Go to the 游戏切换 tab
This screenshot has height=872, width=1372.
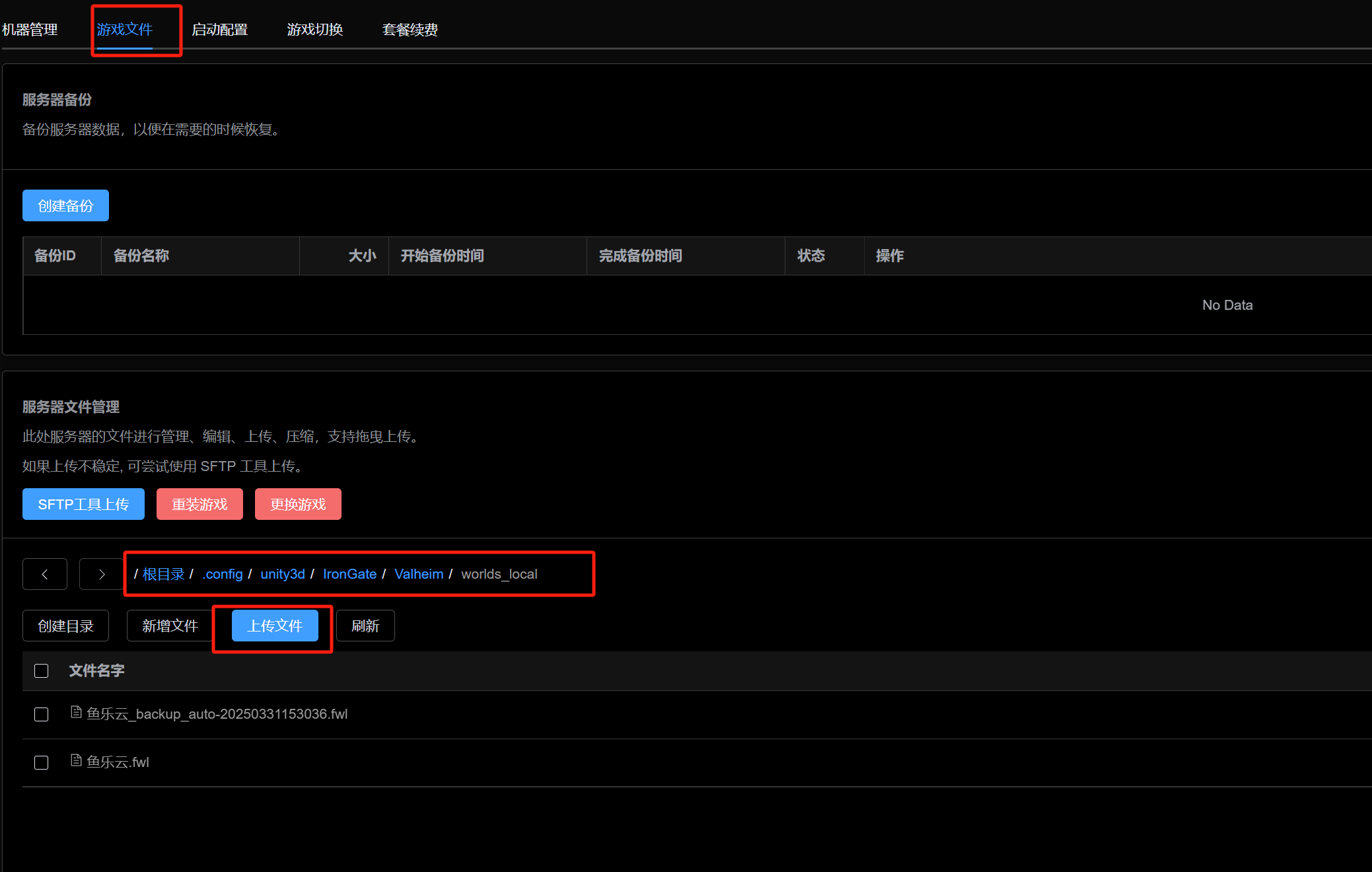[x=314, y=30]
